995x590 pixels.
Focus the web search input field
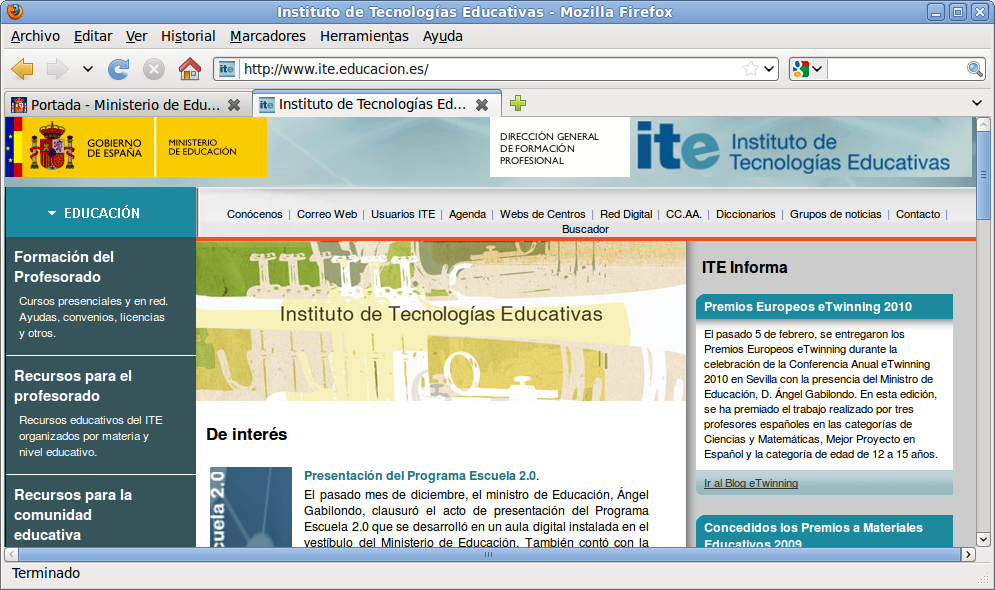[x=896, y=69]
